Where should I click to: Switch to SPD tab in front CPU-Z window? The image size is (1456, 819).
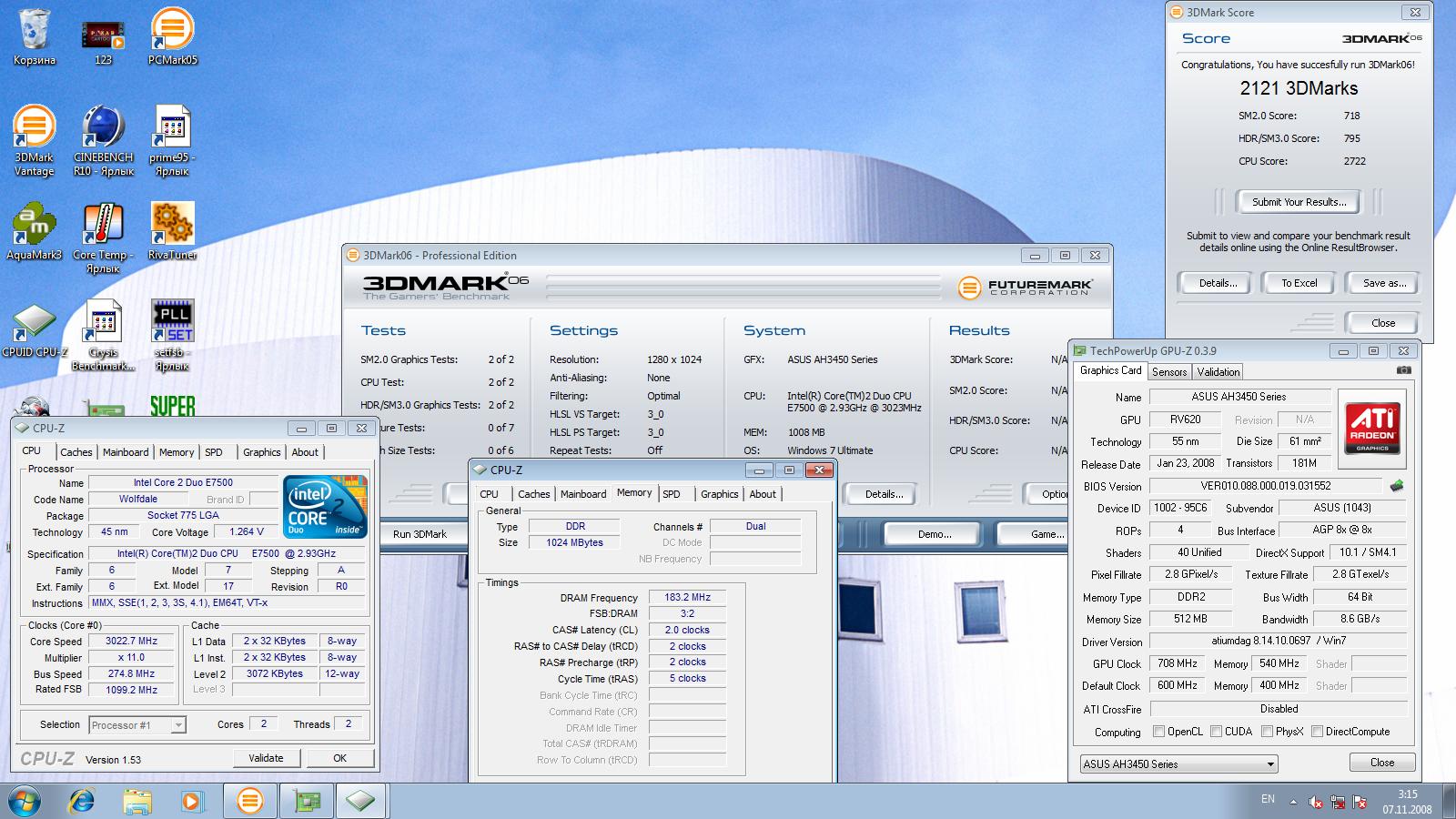[x=672, y=494]
